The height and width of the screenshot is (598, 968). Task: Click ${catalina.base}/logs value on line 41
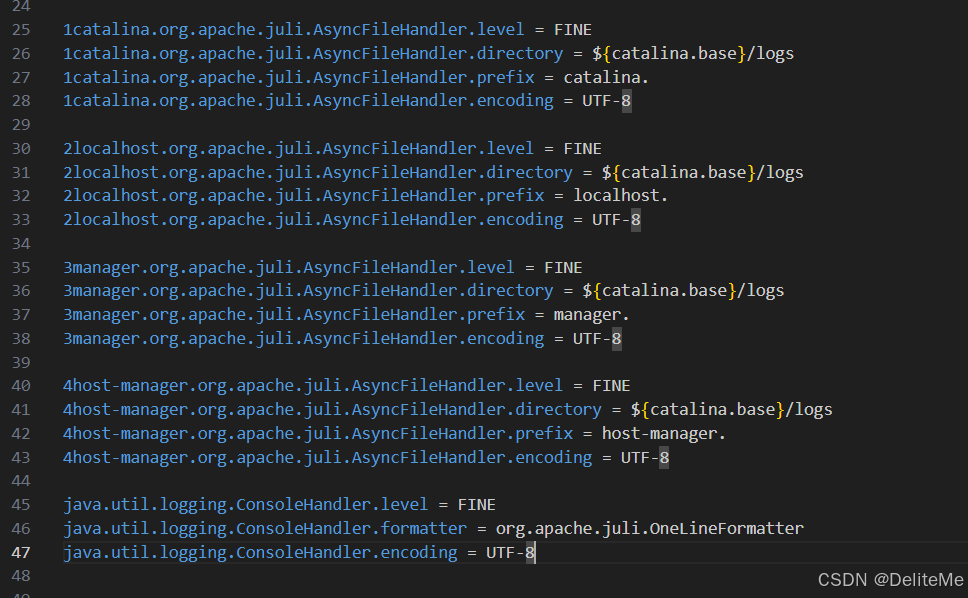[732, 410]
